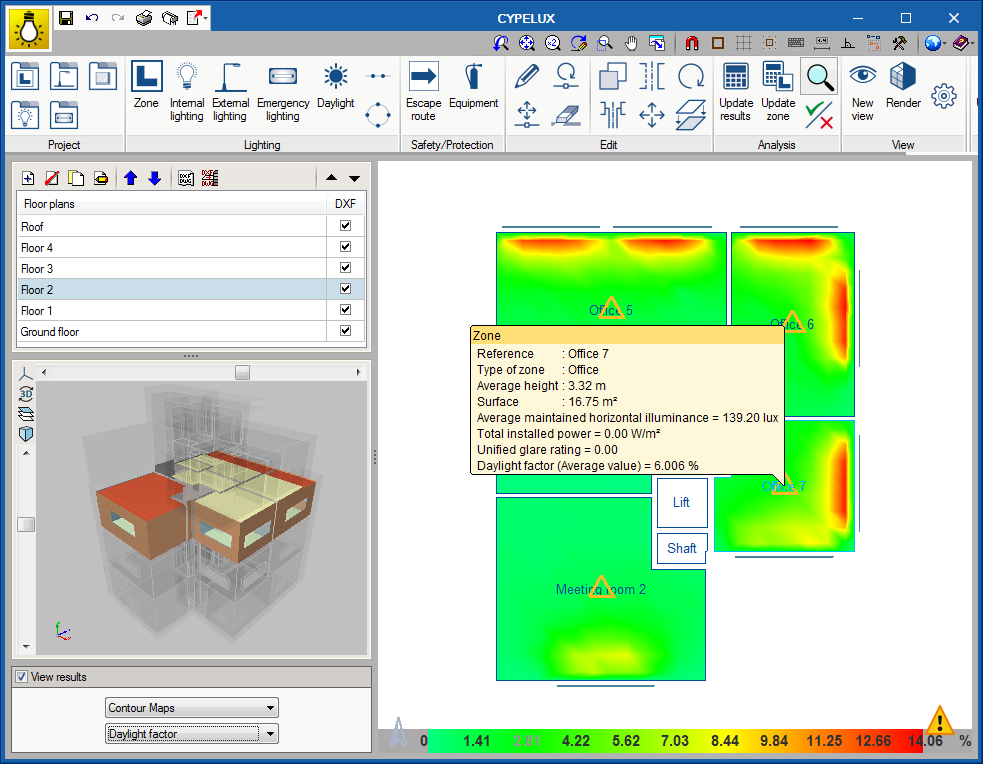The height and width of the screenshot is (764, 983).
Task: Choose the External lighting streetlamp tool
Action: click(230, 89)
